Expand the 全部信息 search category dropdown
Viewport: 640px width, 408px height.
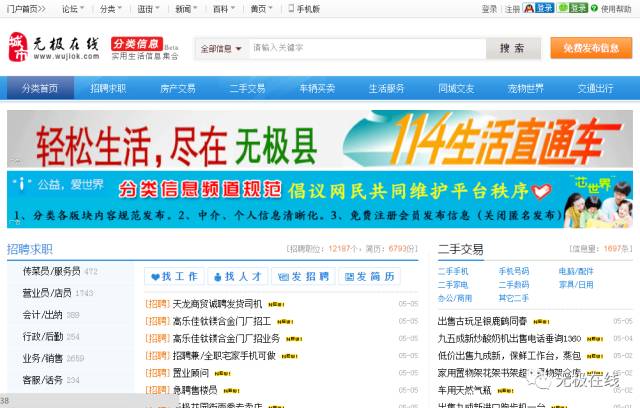tap(221, 48)
